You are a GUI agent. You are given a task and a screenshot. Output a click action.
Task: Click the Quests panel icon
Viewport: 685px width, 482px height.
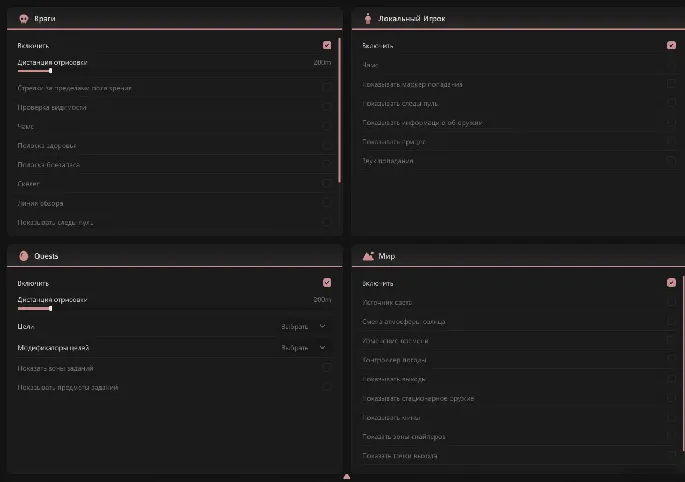click(24, 256)
